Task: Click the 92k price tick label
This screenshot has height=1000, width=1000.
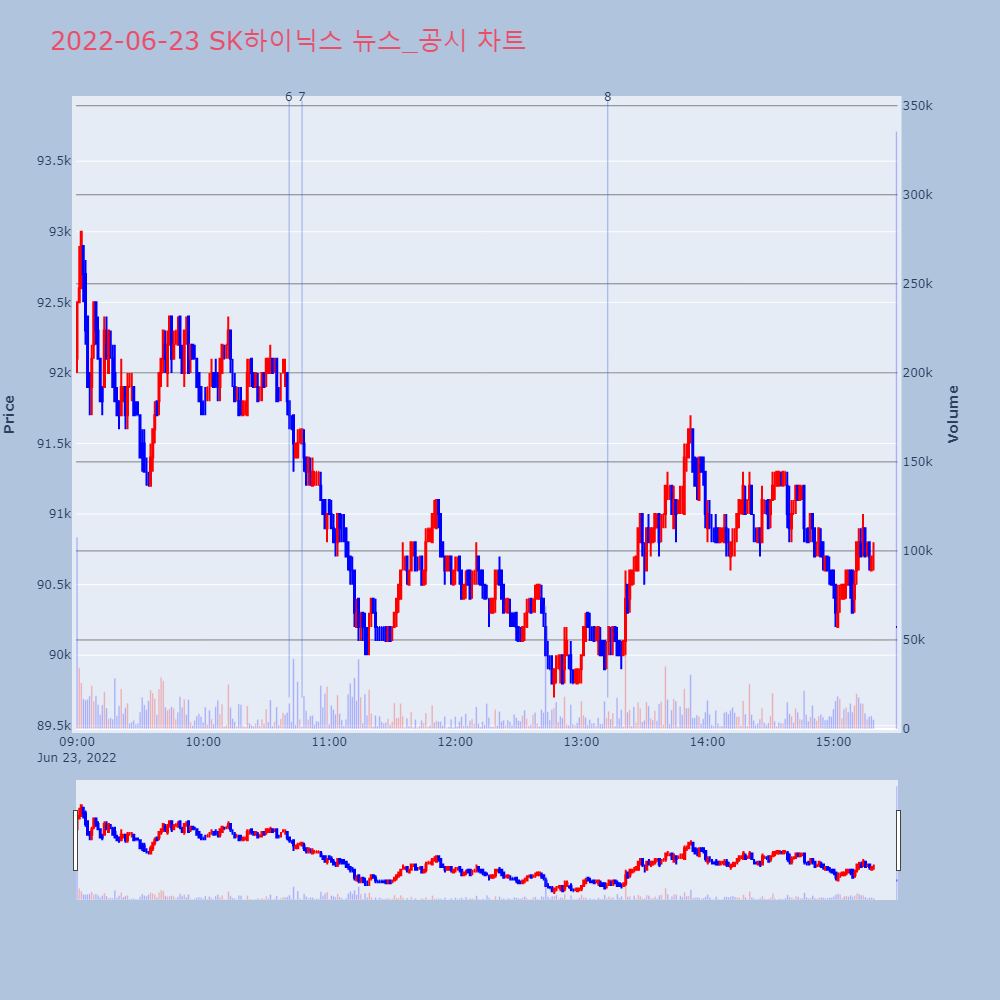Action: pyautogui.click(x=60, y=372)
